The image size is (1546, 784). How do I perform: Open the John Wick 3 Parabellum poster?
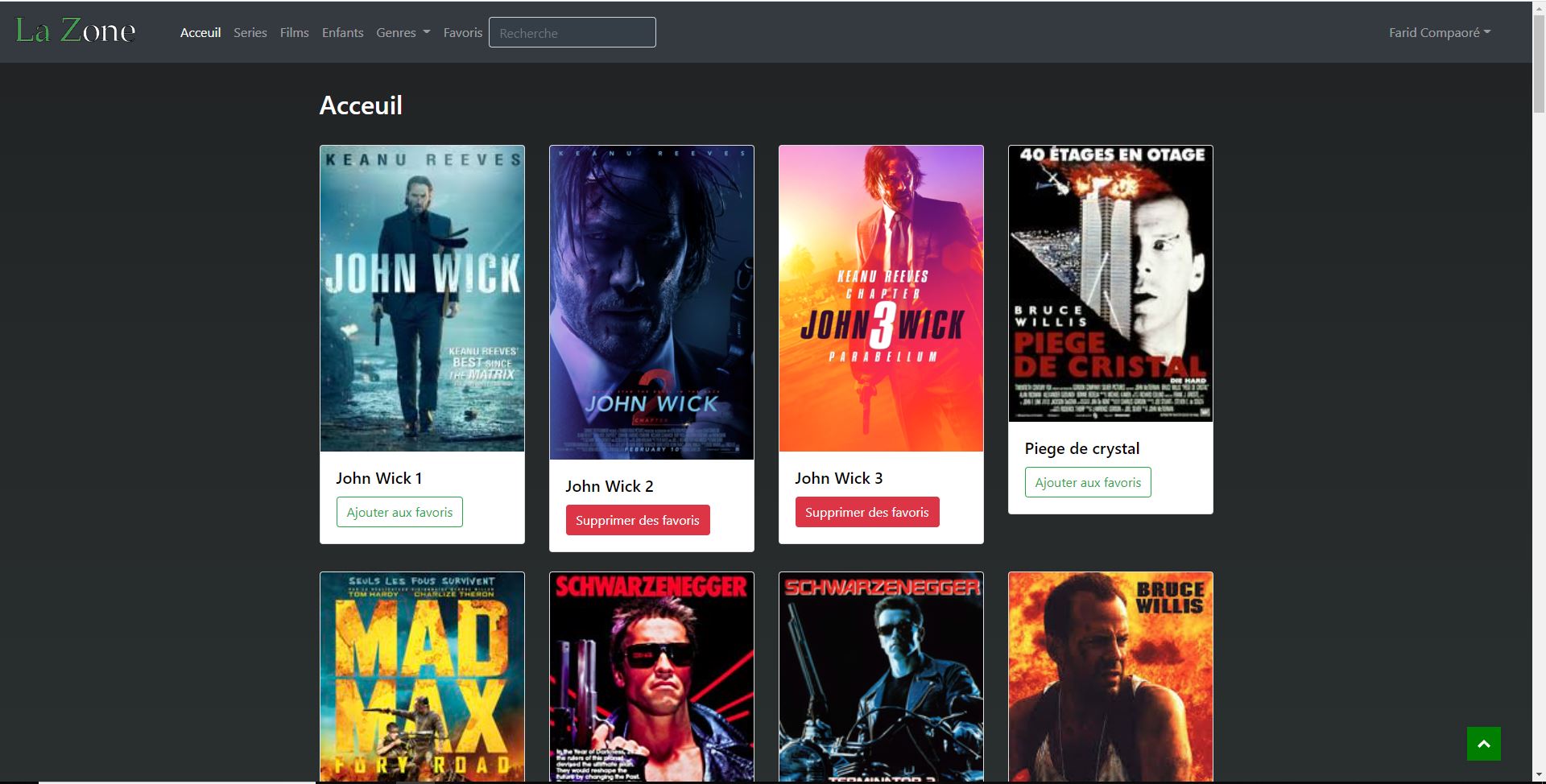[x=881, y=299]
